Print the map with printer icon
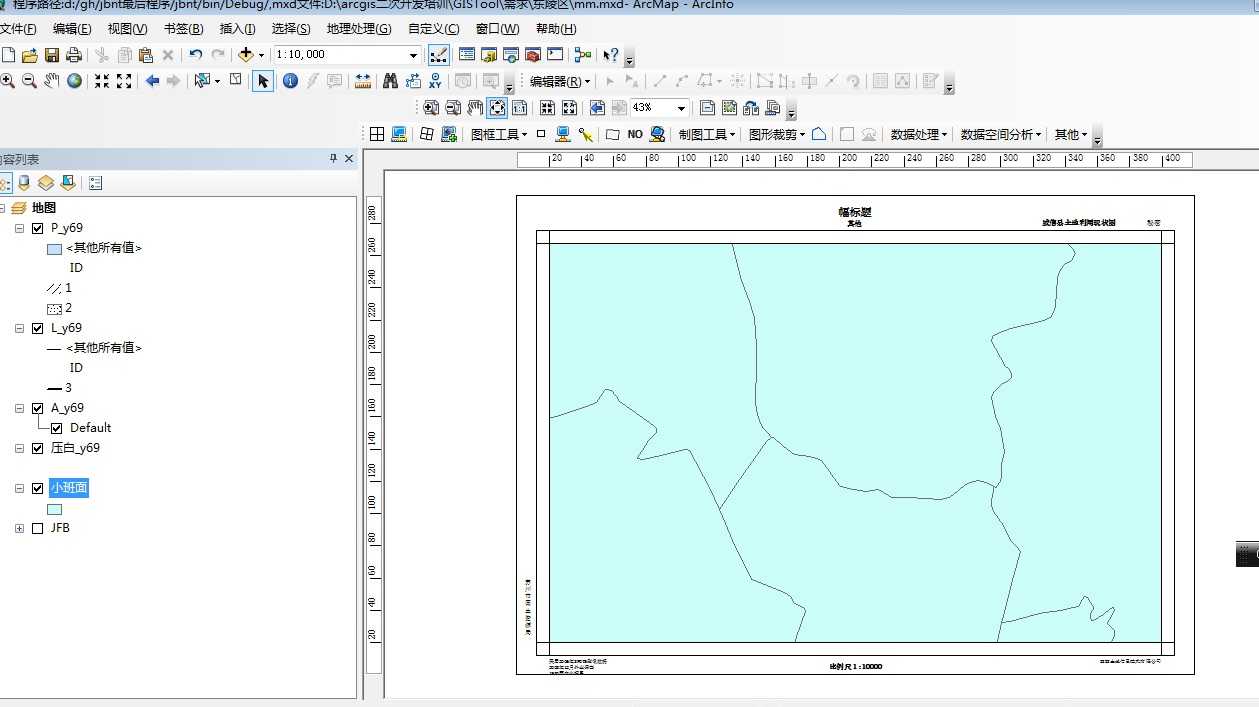The height and width of the screenshot is (707, 1259). 73,55
